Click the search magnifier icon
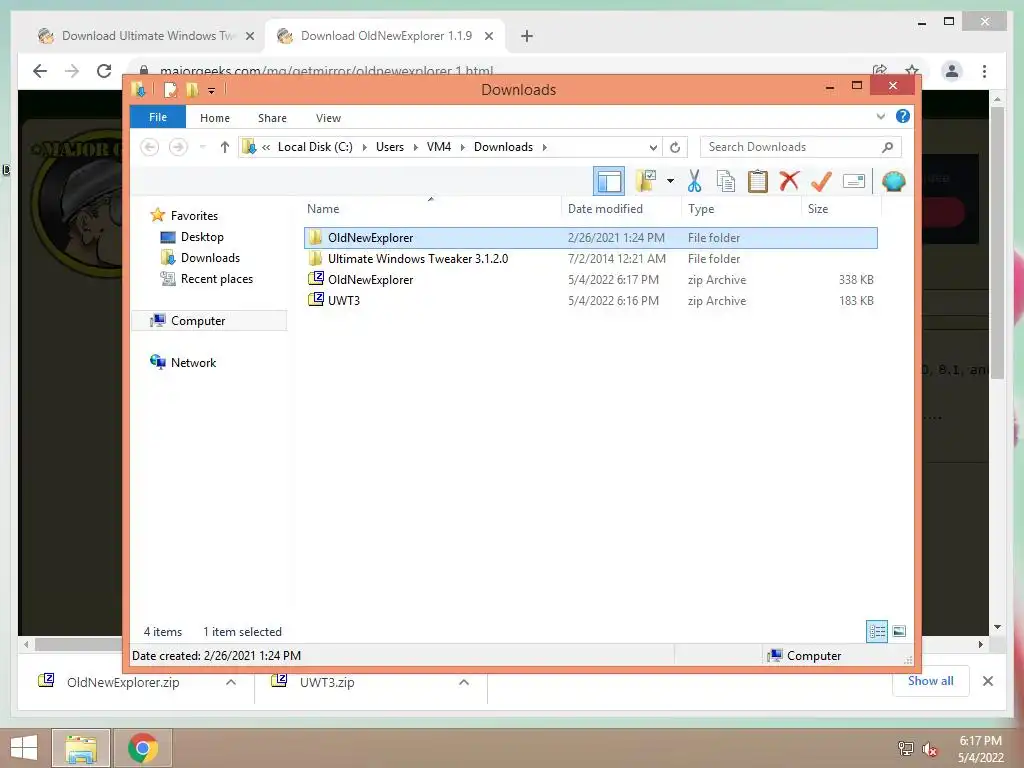The height and width of the screenshot is (768, 1024). point(887,148)
